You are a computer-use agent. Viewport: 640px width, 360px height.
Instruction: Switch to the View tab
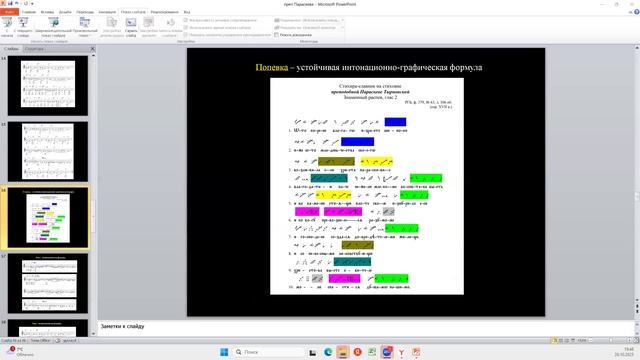pos(187,12)
